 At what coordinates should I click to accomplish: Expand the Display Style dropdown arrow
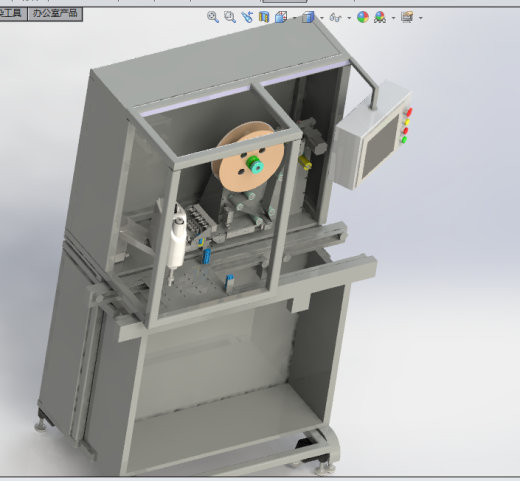coord(322,18)
